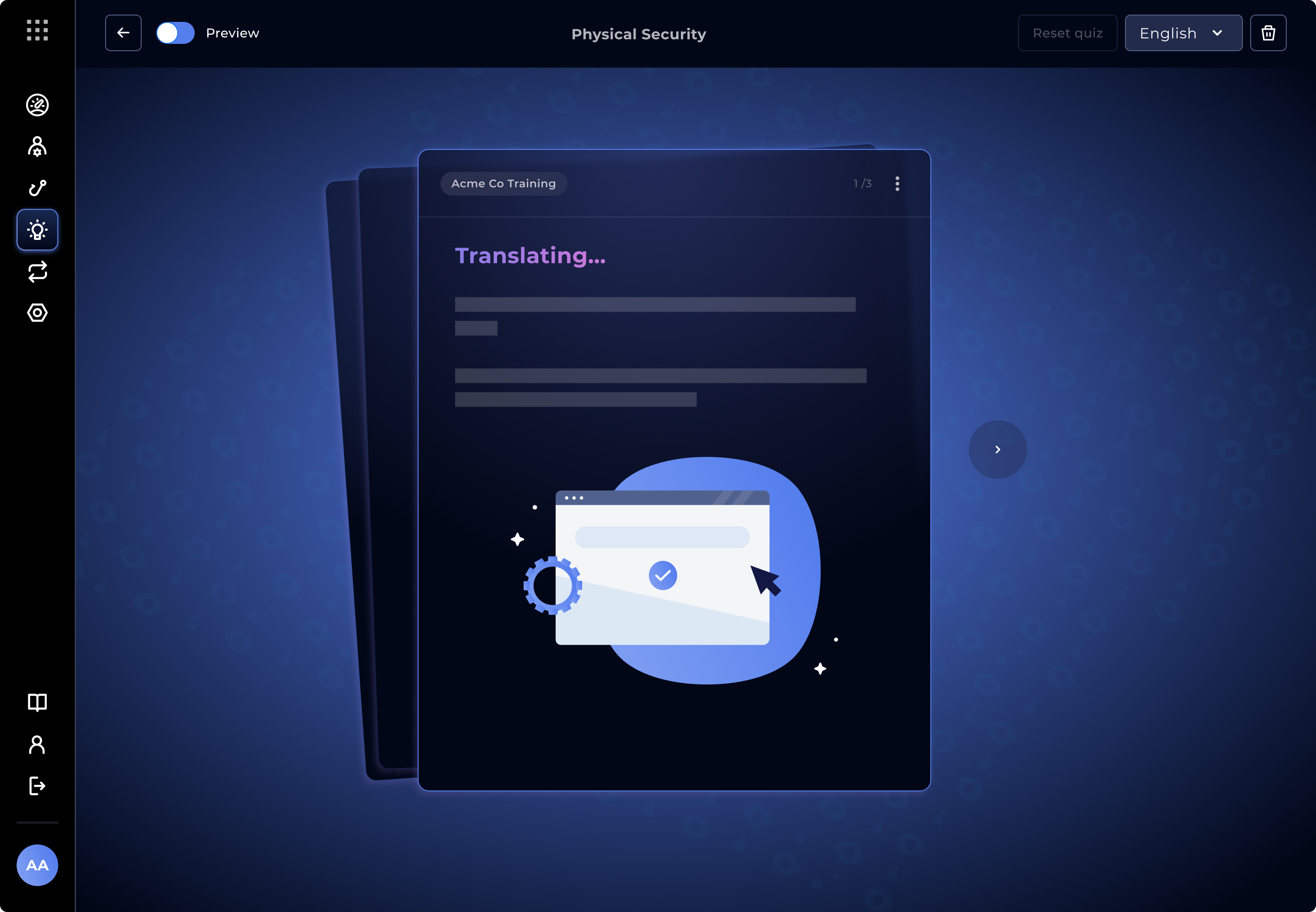Click the Acme Co Training tag
Screen dimensions: 1316x912
(504, 183)
